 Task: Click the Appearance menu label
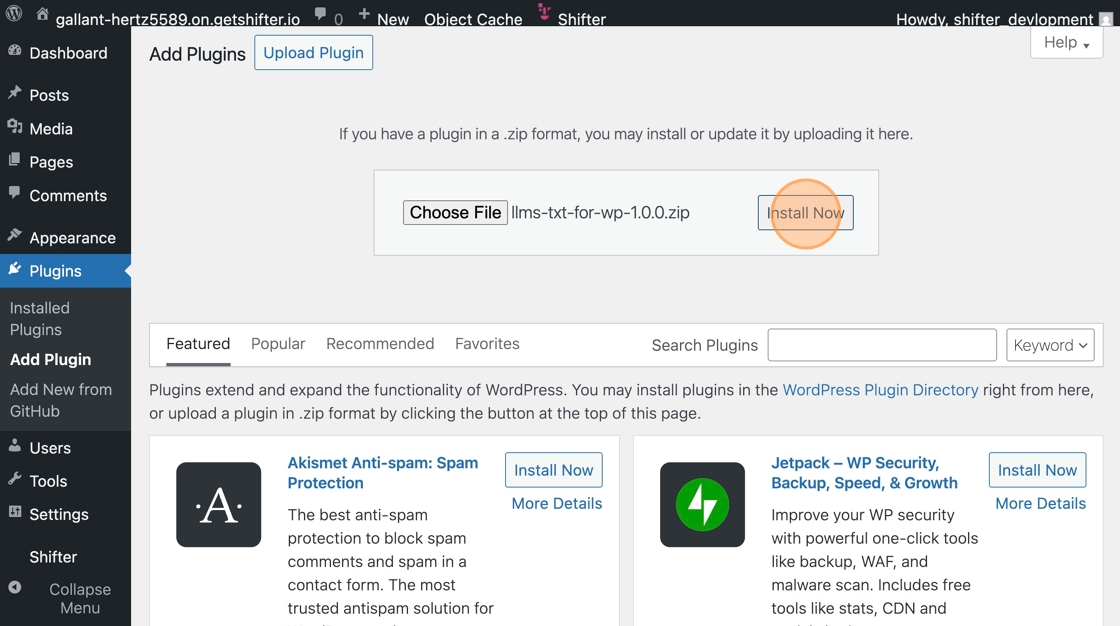click(x=72, y=238)
